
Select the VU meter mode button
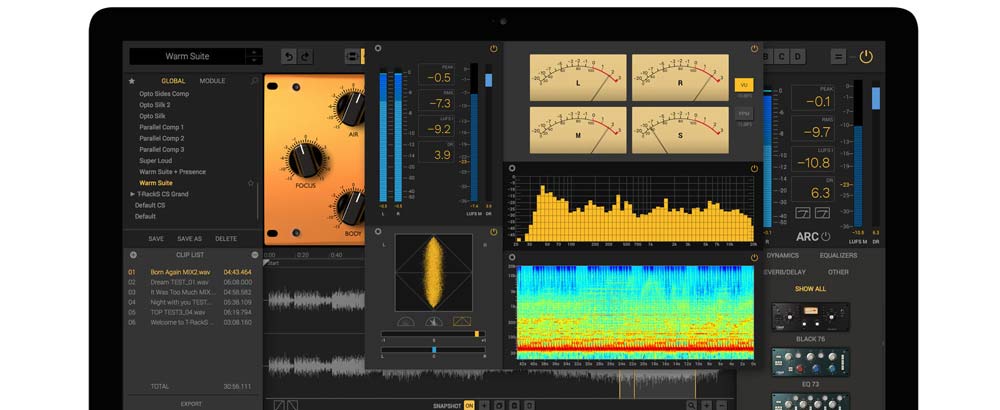[744, 85]
